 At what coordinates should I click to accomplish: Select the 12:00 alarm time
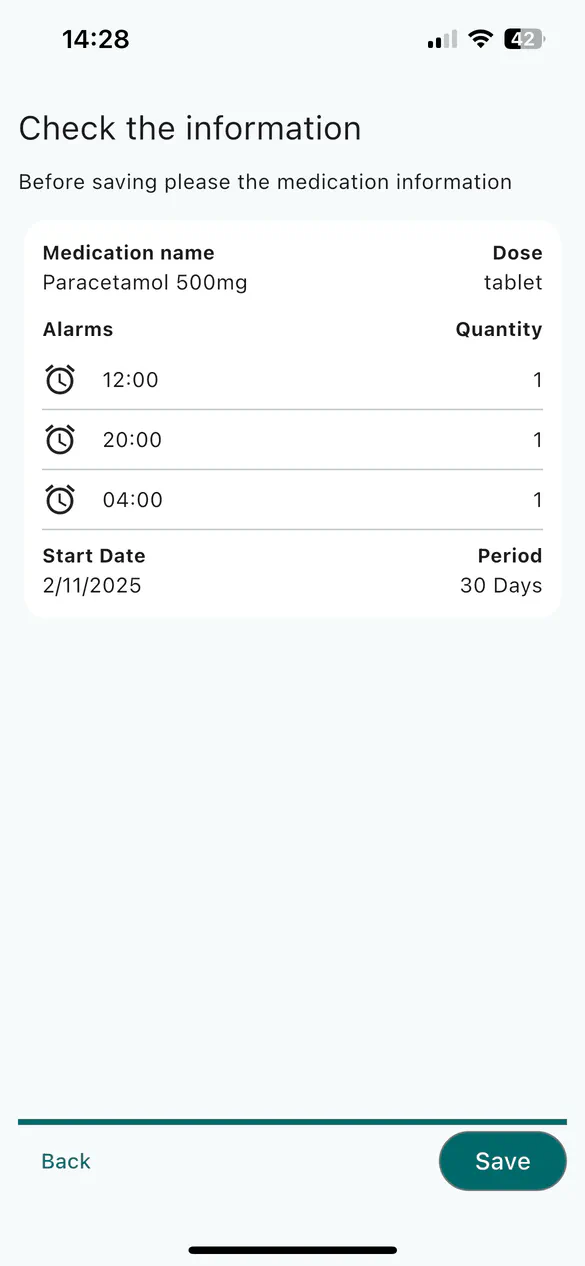131,380
